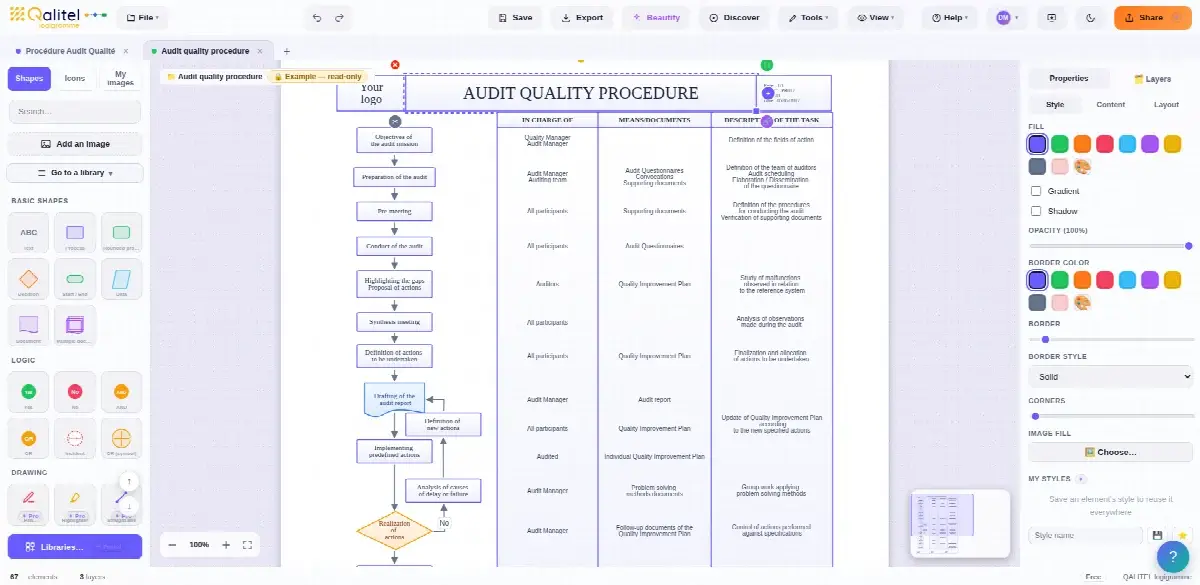Select the green Yes logic symbol
The image size is (1200, 585).
(x=29, y=392)
